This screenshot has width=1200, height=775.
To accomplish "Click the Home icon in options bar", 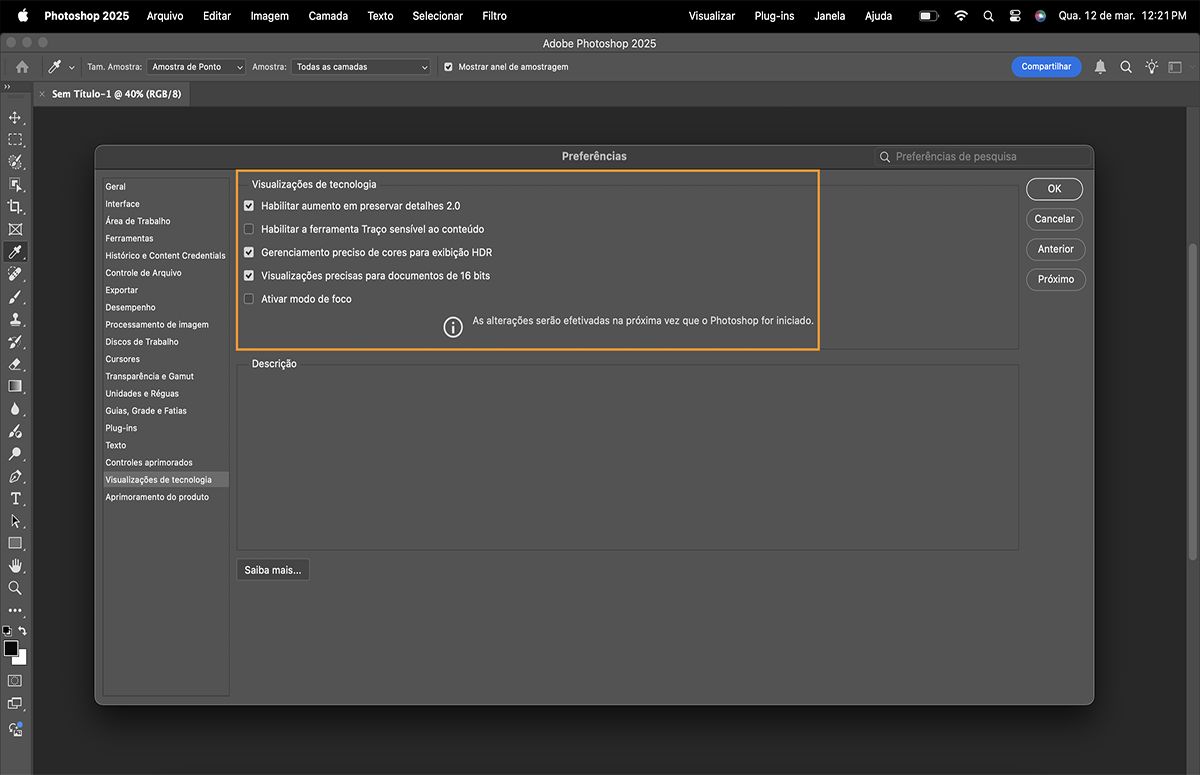I will click(22, 67).
